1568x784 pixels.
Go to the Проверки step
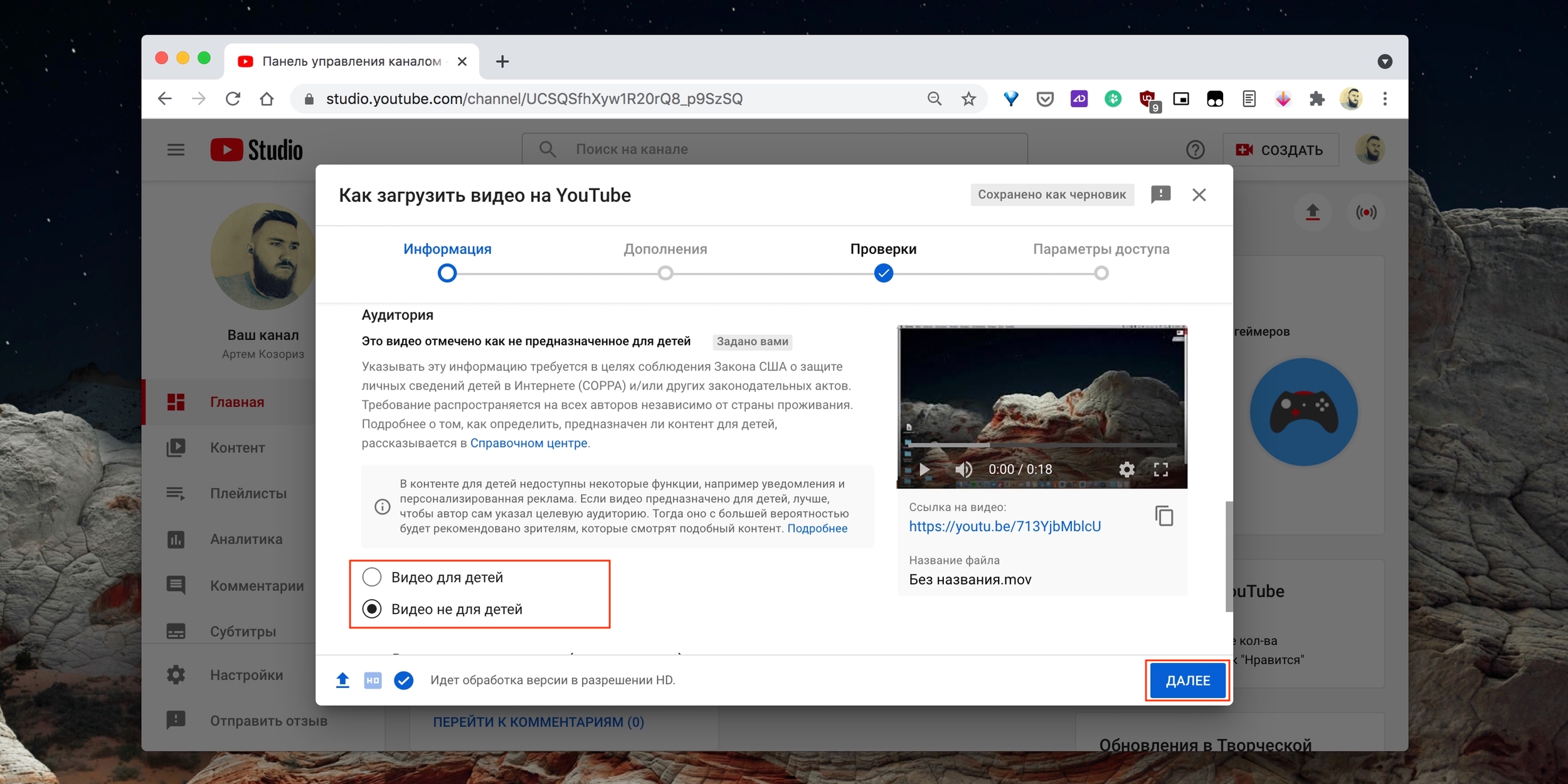[x=883, y=249]
